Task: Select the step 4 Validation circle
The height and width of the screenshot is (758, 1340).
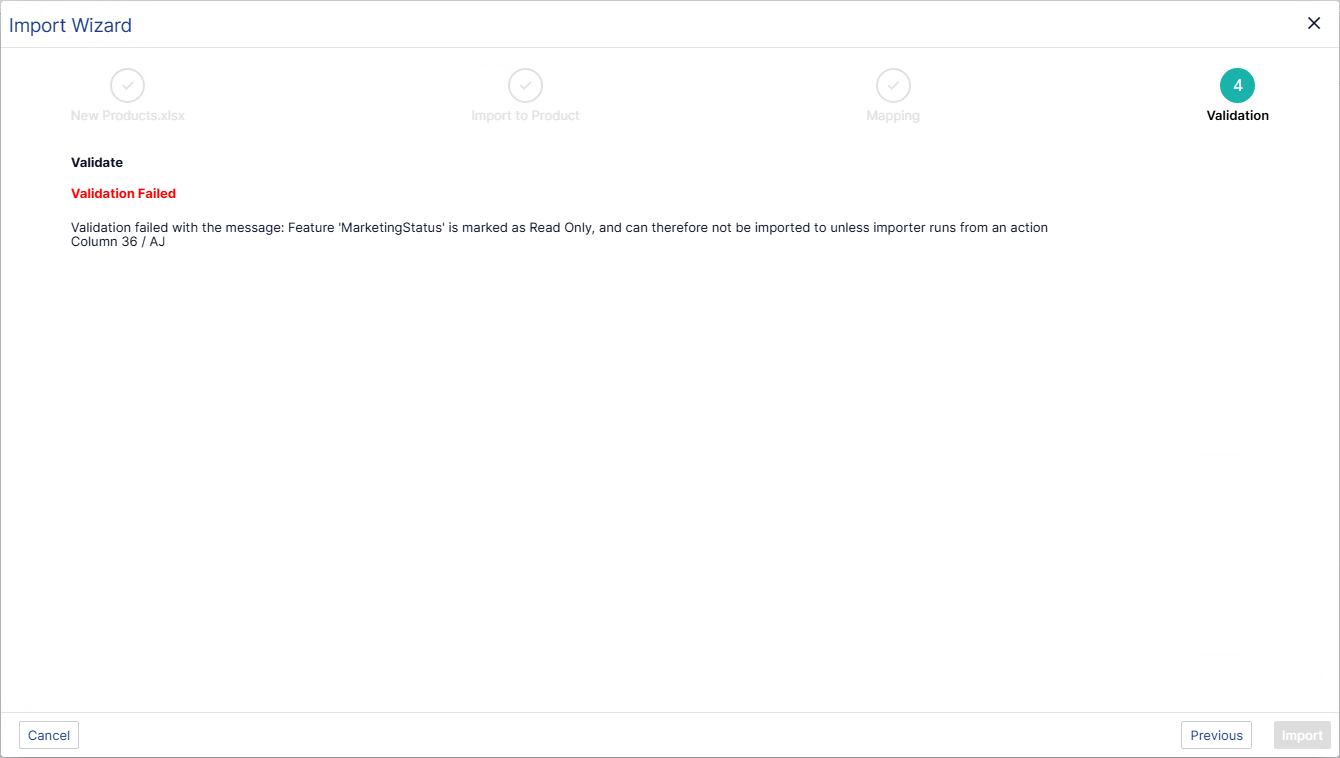Action: point(1238,86)
